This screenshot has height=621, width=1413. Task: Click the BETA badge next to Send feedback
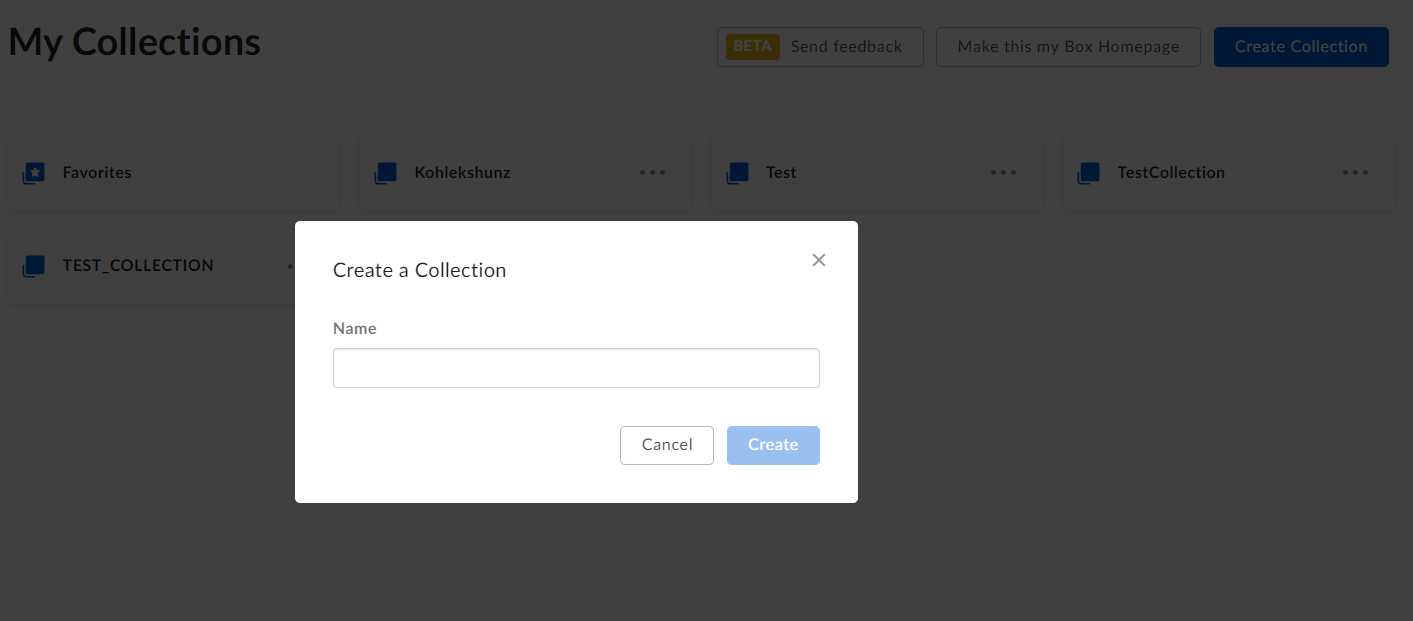pyautogui.click(x=752, y=46)
